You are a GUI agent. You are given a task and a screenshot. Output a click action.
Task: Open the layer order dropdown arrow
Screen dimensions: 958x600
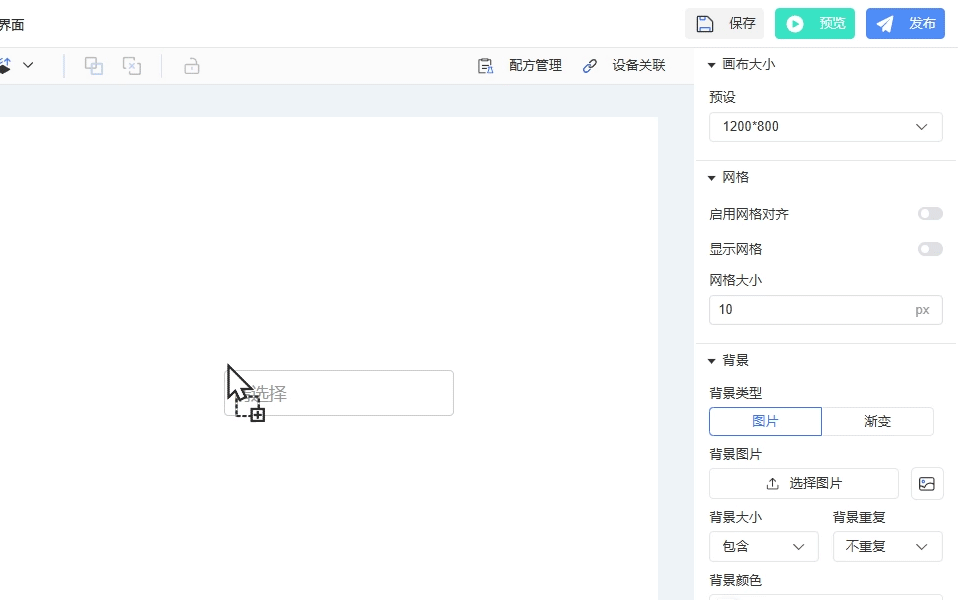pos(28,65)
